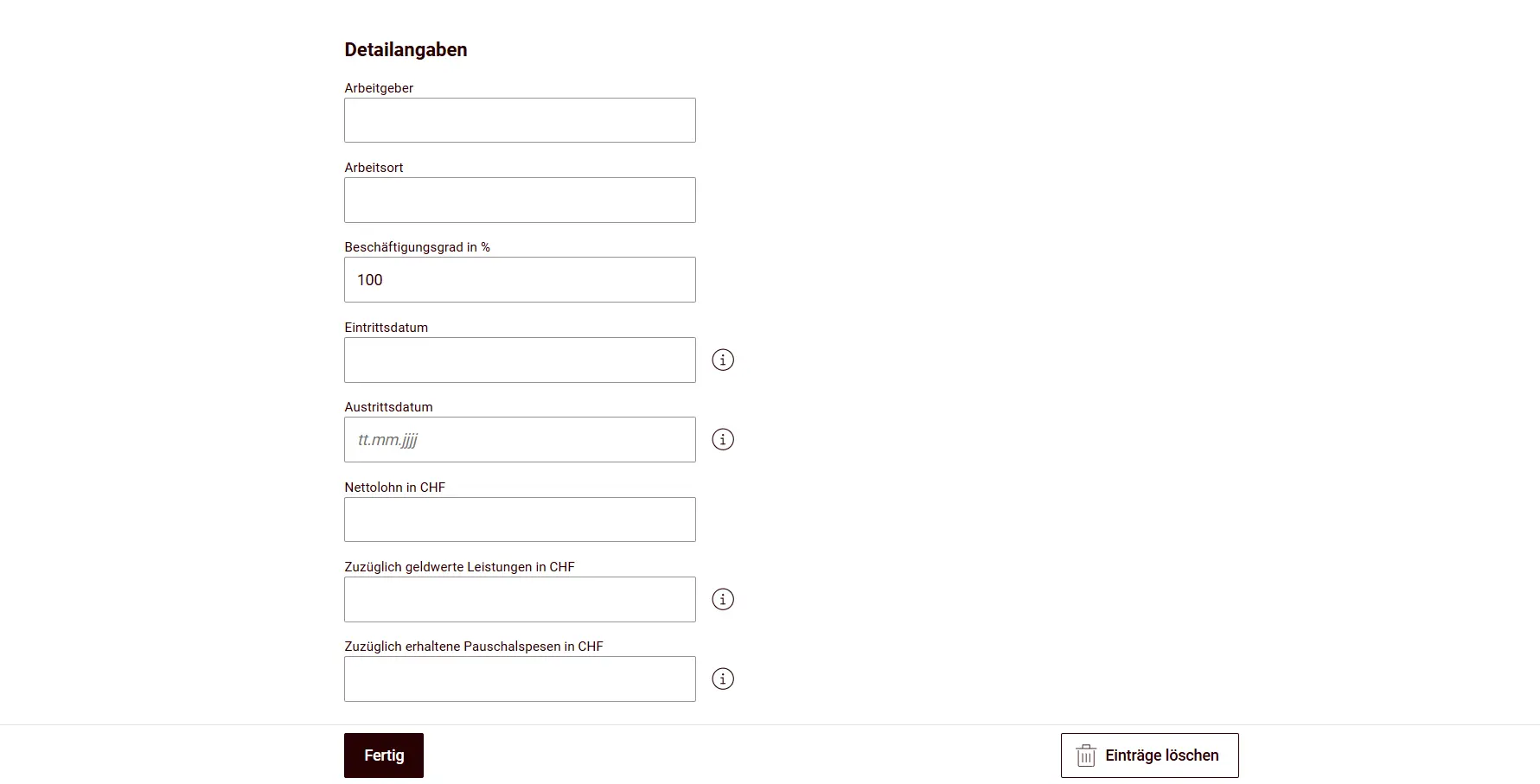The width and height of the screenshot is (1540, 784).
Task: Click the Einträge löschen button
Action: point(1149,755)
